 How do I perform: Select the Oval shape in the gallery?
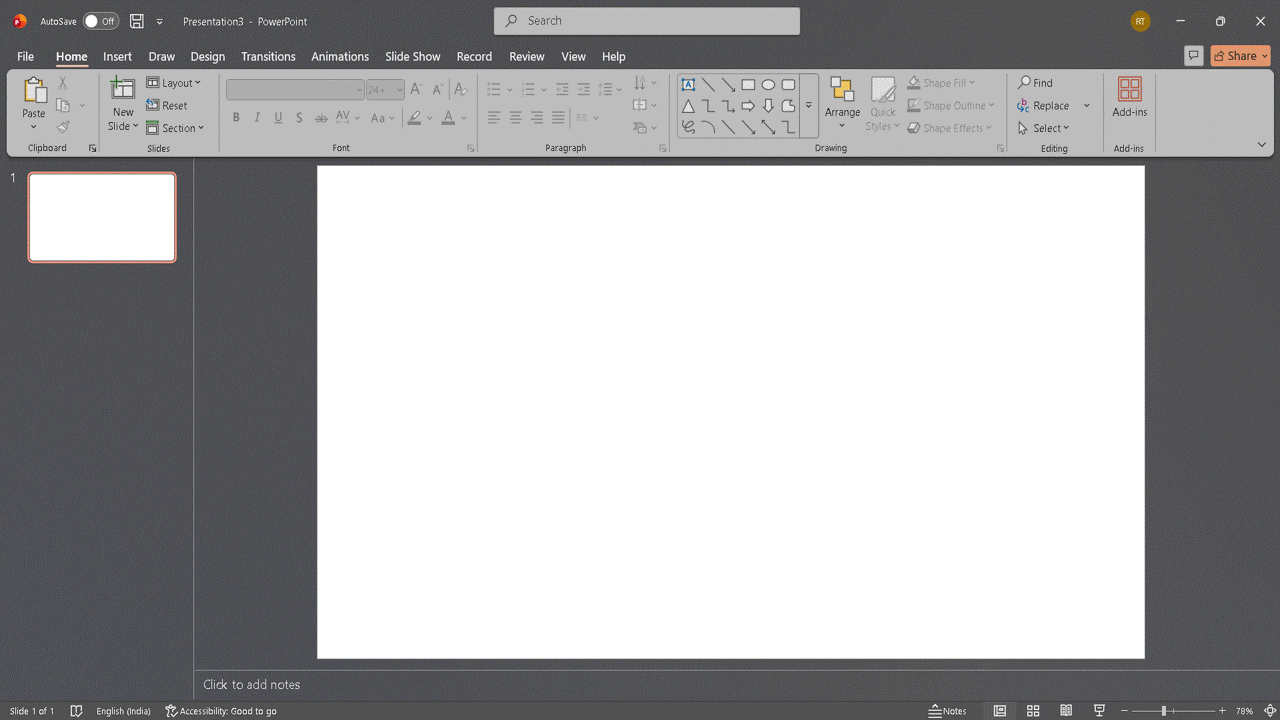pyautogui.click(x=768, y=85)
